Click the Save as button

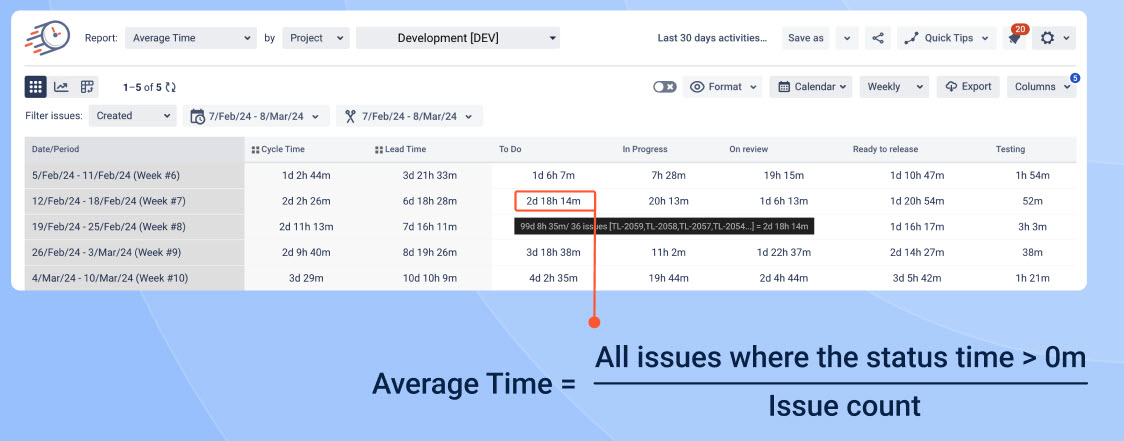click(x=806, y=38)
